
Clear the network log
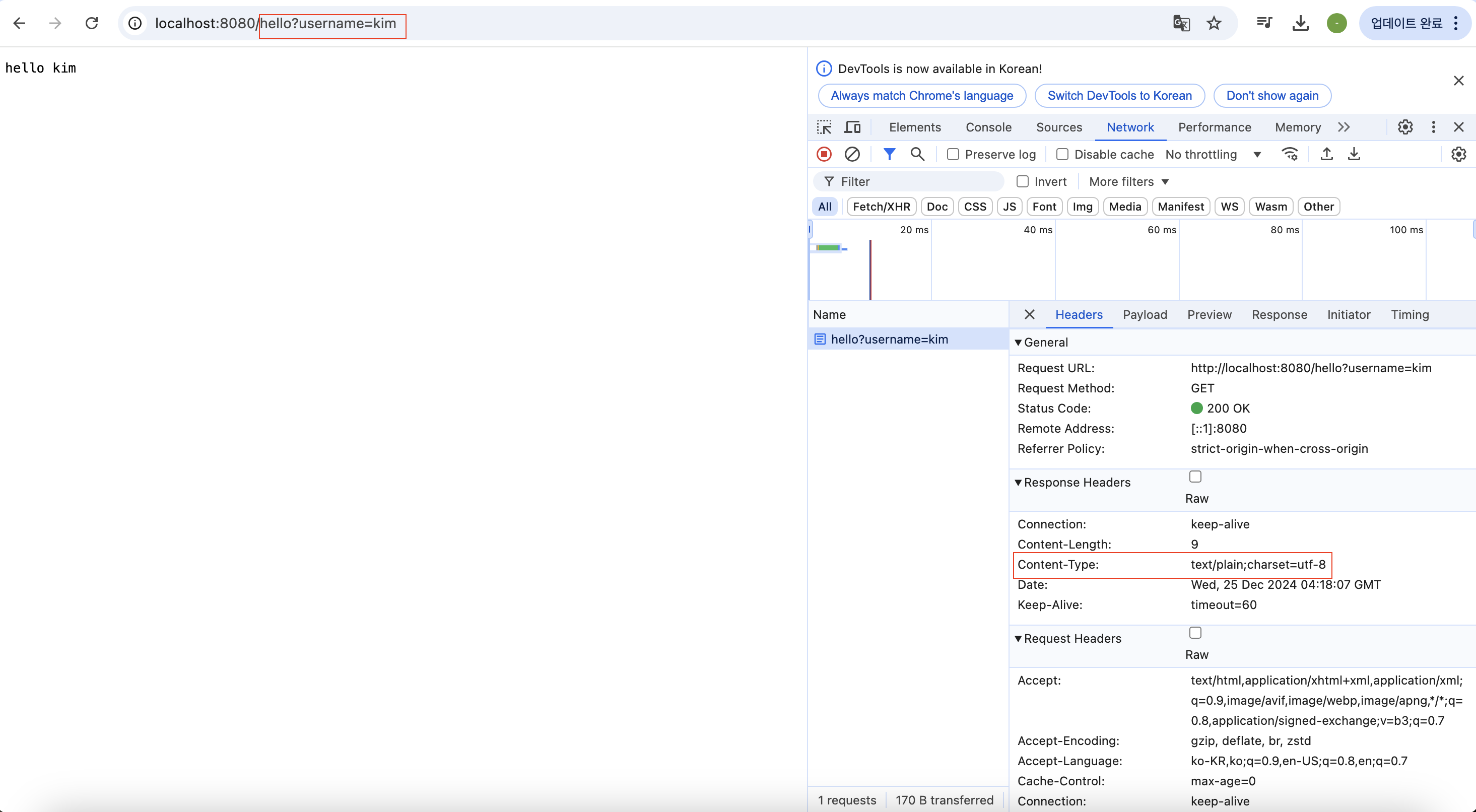852,154
